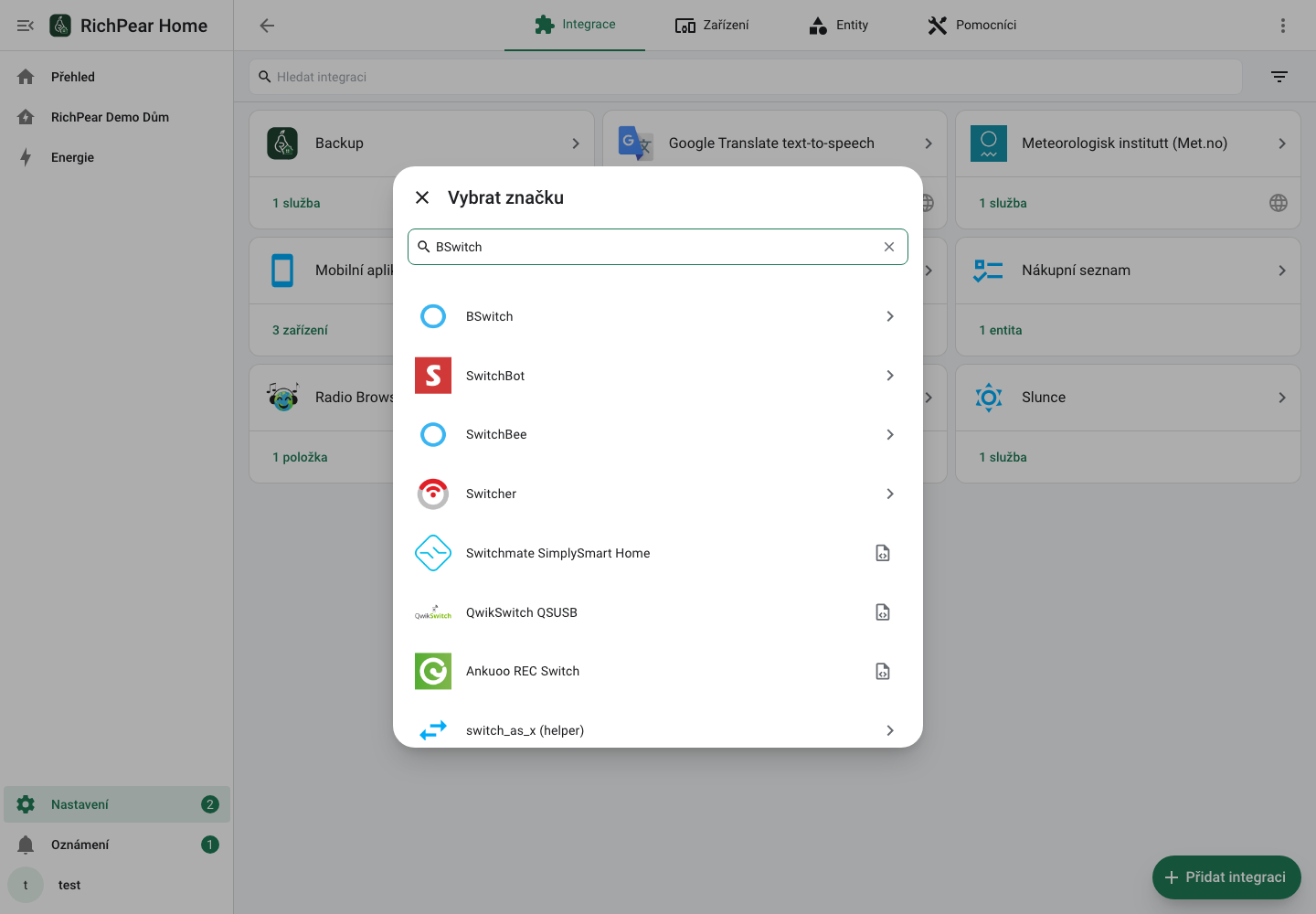Open 3 zařízení link under Mobilní aplikace

[300, 330]
